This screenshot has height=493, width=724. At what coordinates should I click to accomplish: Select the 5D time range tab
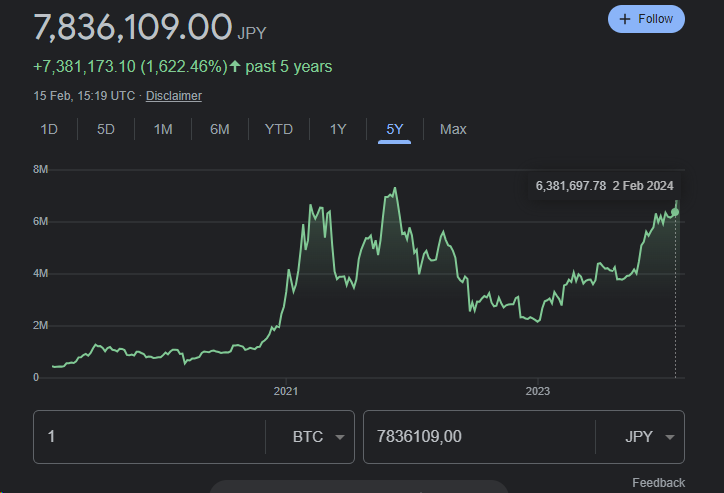pos(106,129)
